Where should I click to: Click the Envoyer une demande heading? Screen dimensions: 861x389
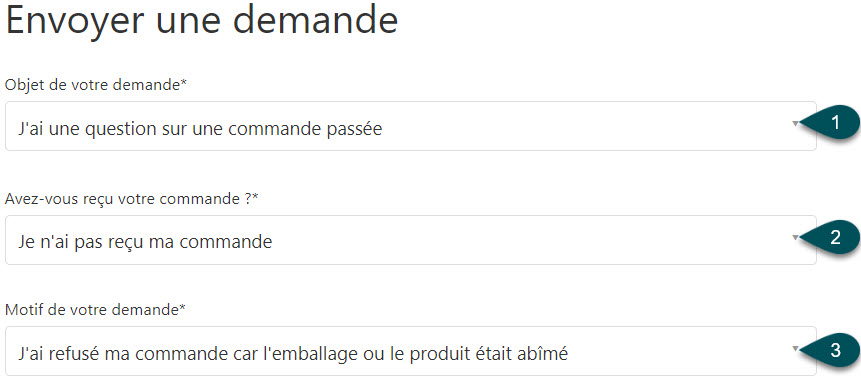(x=202, y=21)
